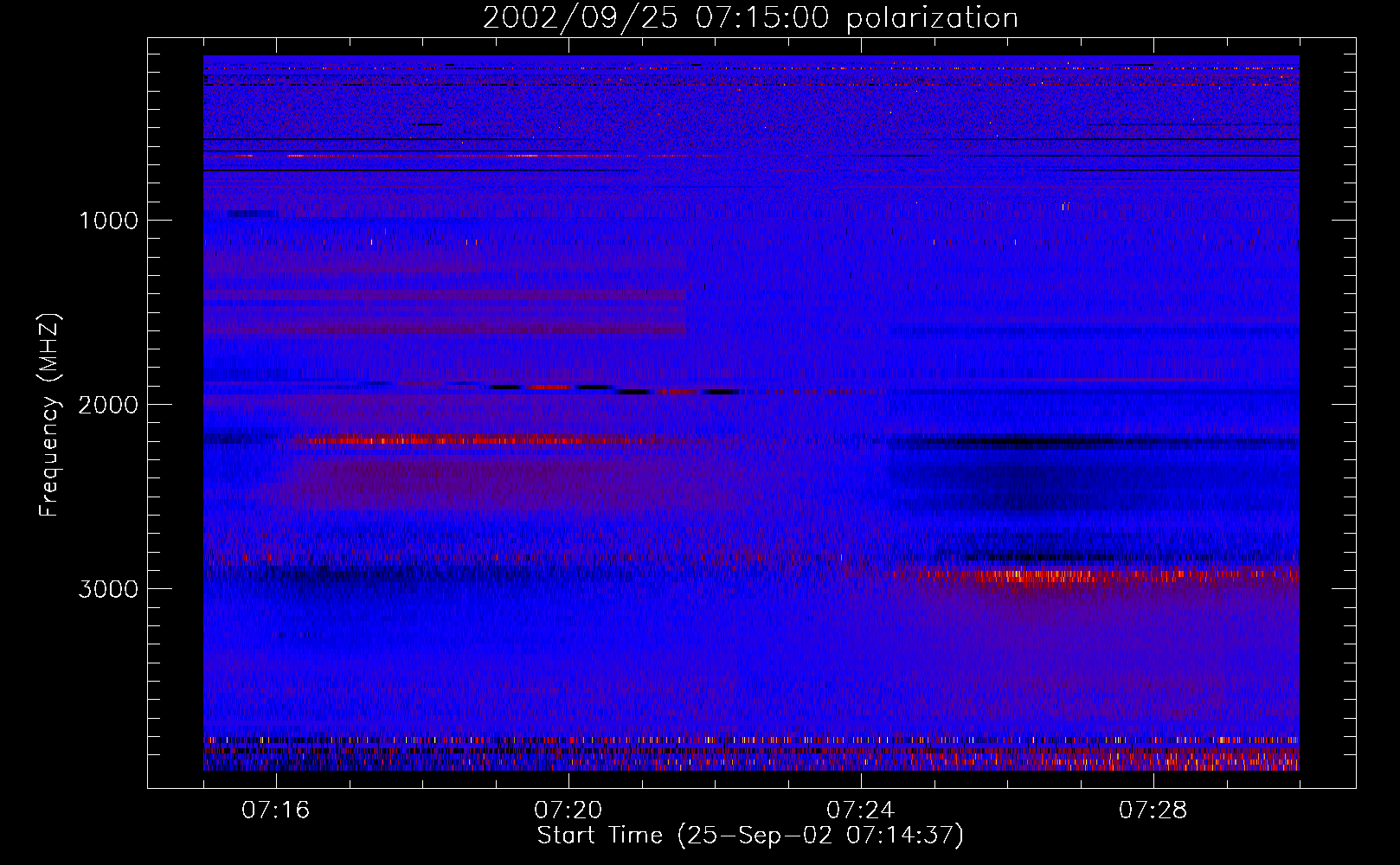Click the 1000 frequency tick label
Screen dimensions: 1400x865
click(109, 221)
